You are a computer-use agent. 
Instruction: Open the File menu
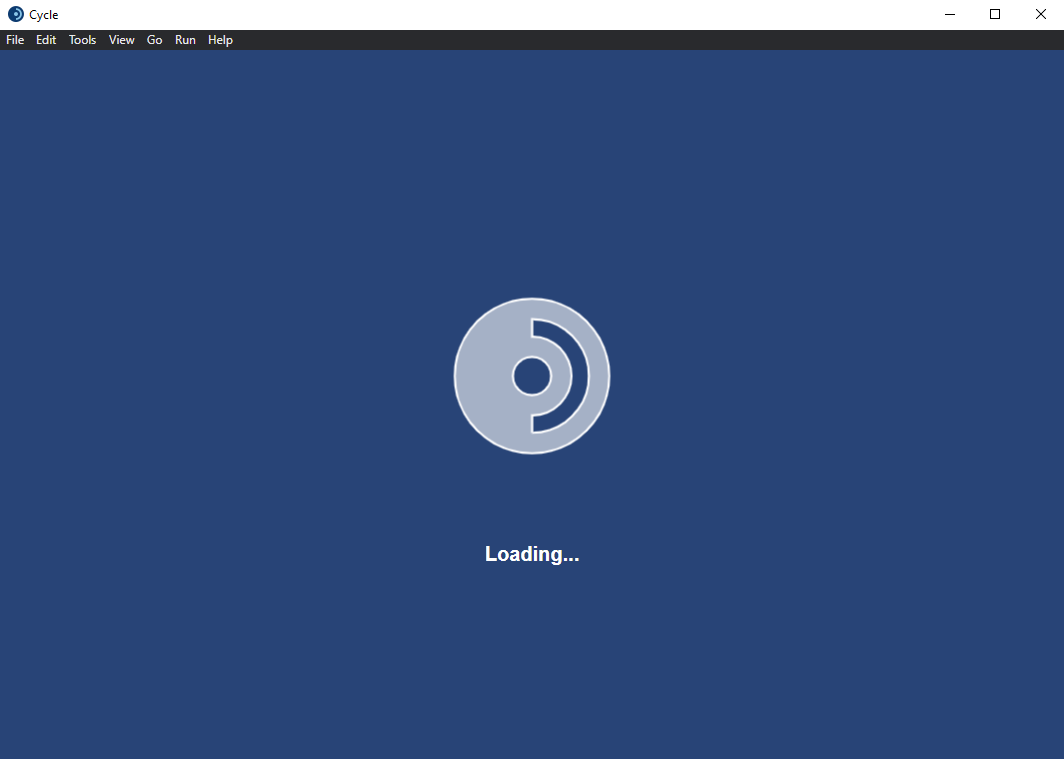(x=15, y=40)
